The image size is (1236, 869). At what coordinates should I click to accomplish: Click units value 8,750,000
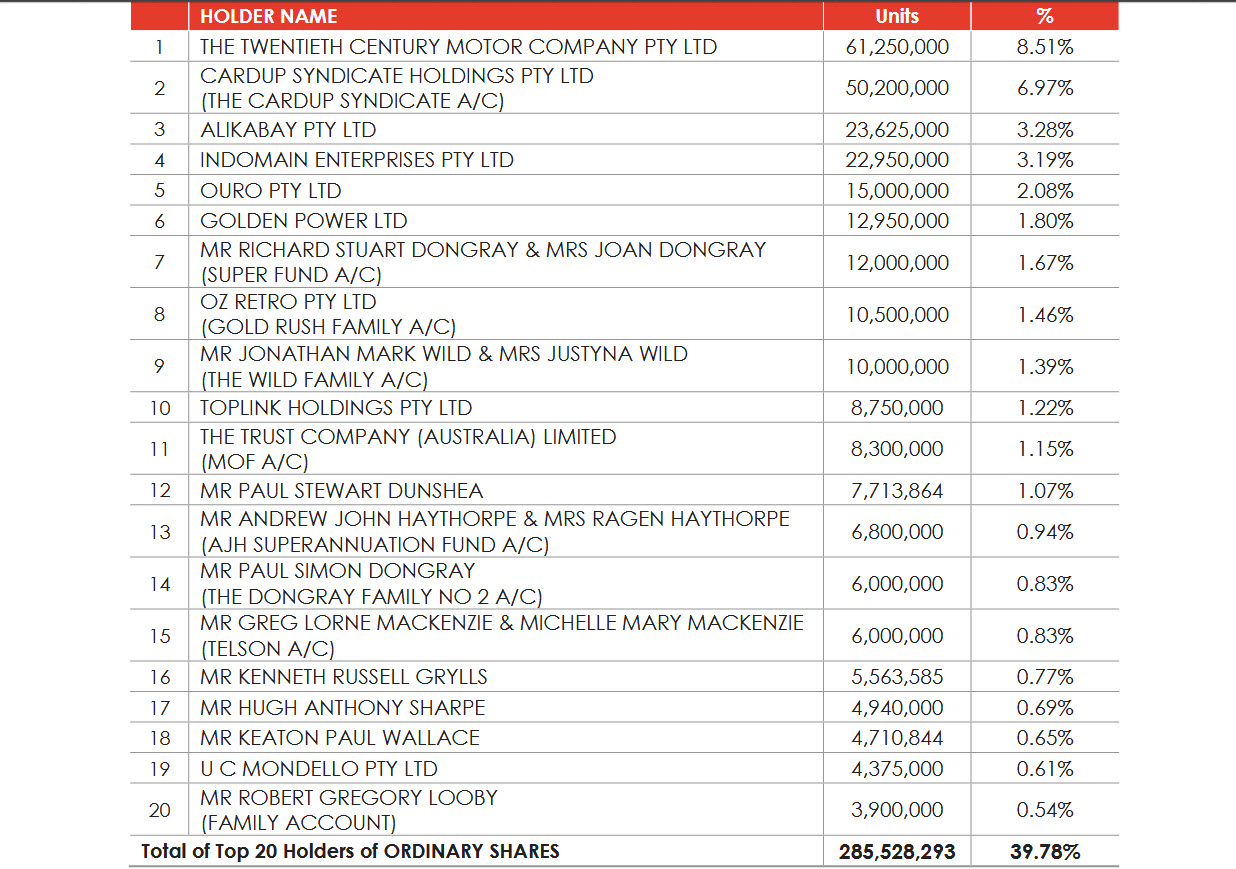(897, 408)
